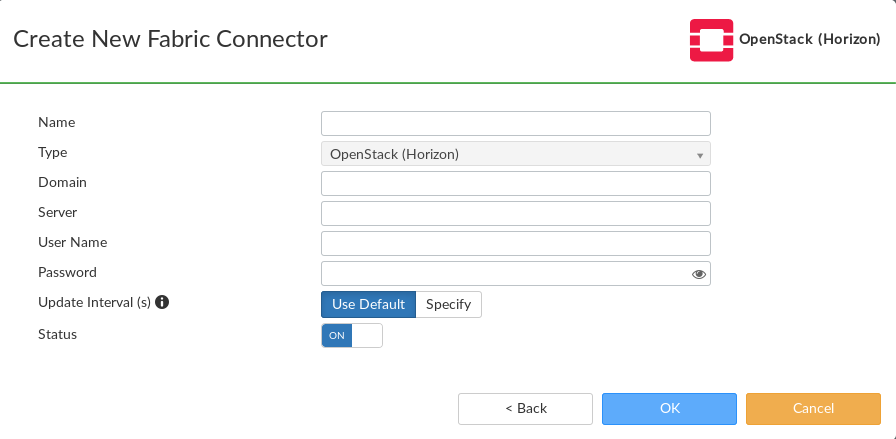Click the Create New Fabric Connector title
This screenshot has height=439, width=896.
point(170,40)
